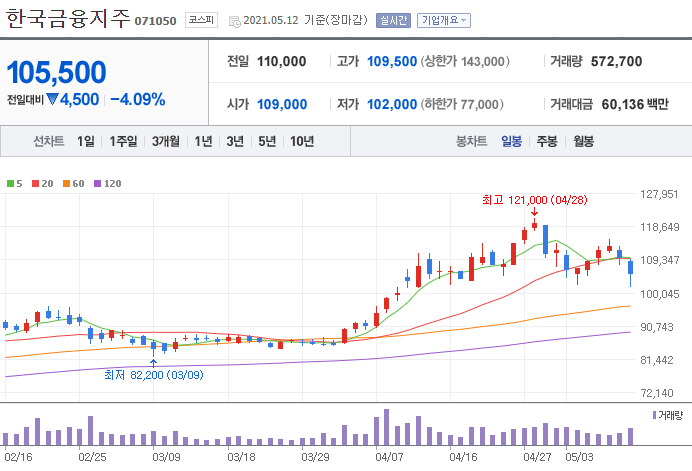The height and width of the screenshot is (471, 692).
Task: Click the 04/07 date label on x-axis
Action: pos(389,457)
